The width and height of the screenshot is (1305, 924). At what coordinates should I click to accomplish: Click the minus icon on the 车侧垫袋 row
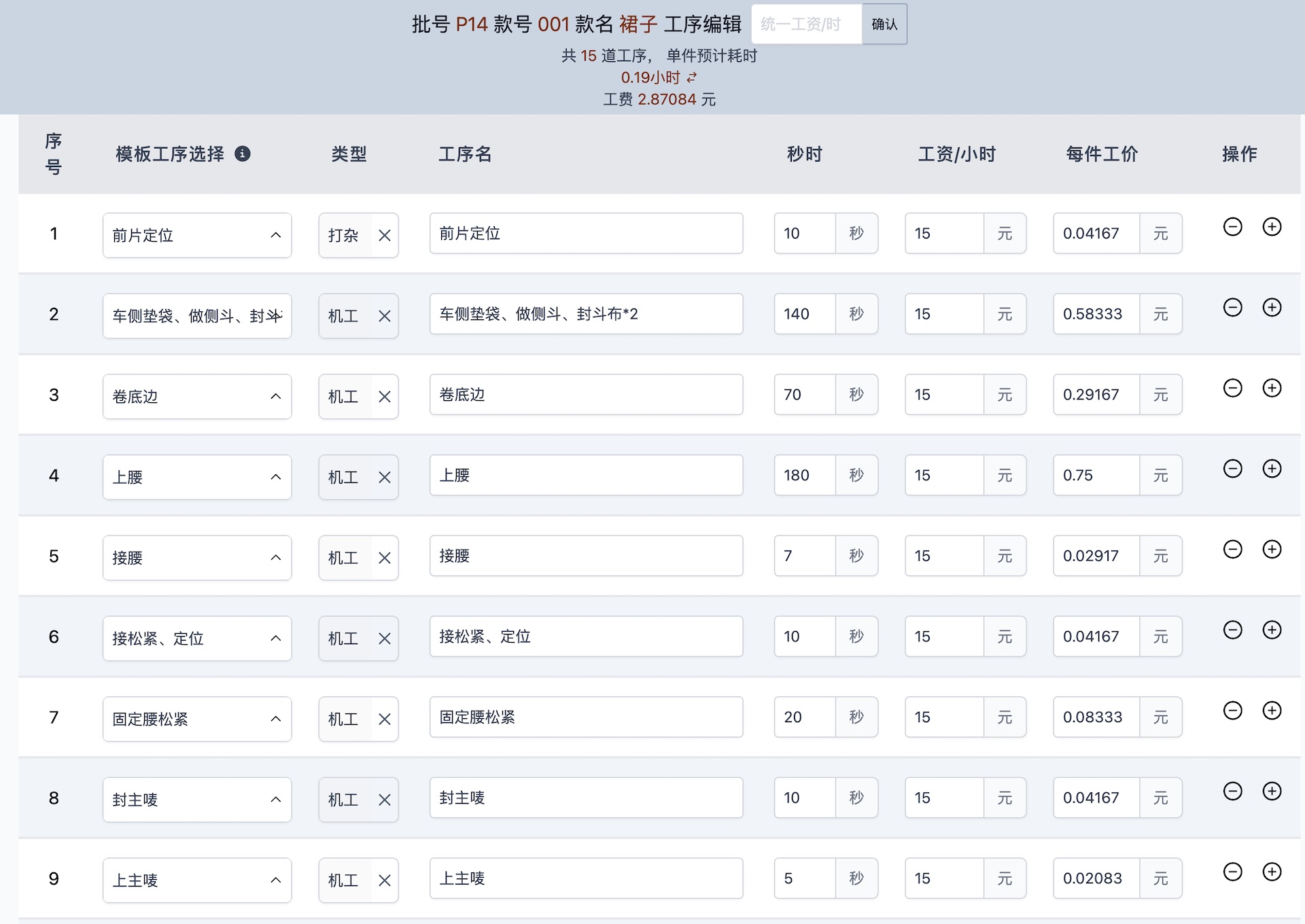[1233, 307]
